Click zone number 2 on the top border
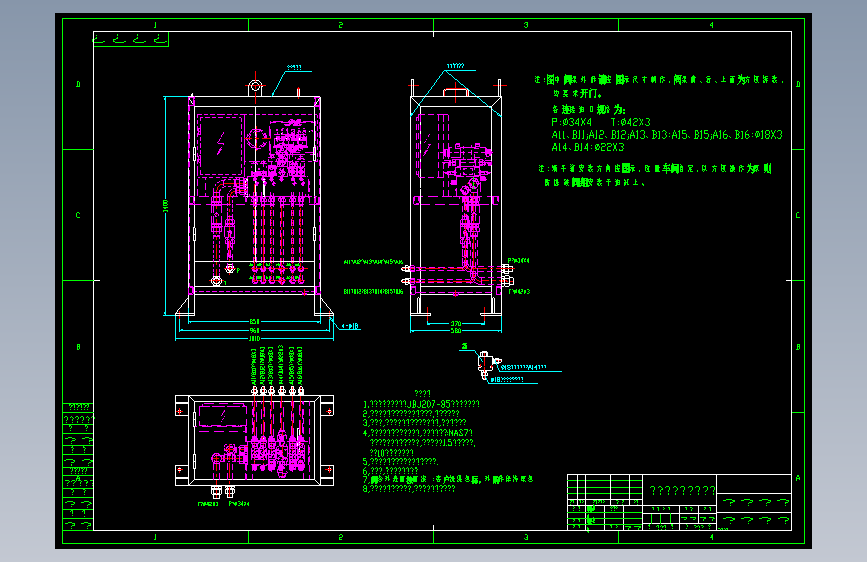The width and height of the screenshot is (867, 562). click(341, 25)
